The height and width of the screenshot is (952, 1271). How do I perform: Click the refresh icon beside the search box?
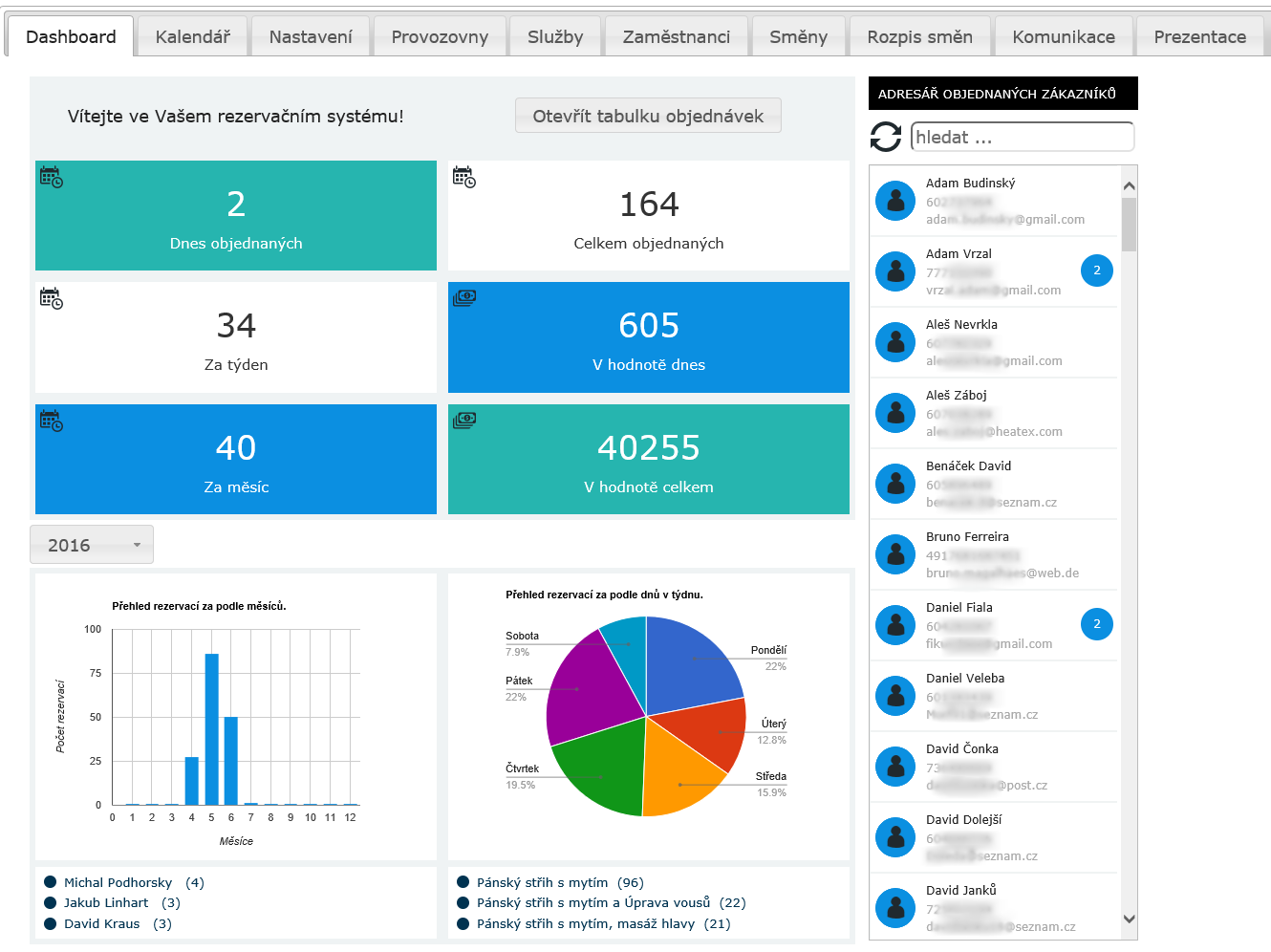coord(886,137)
